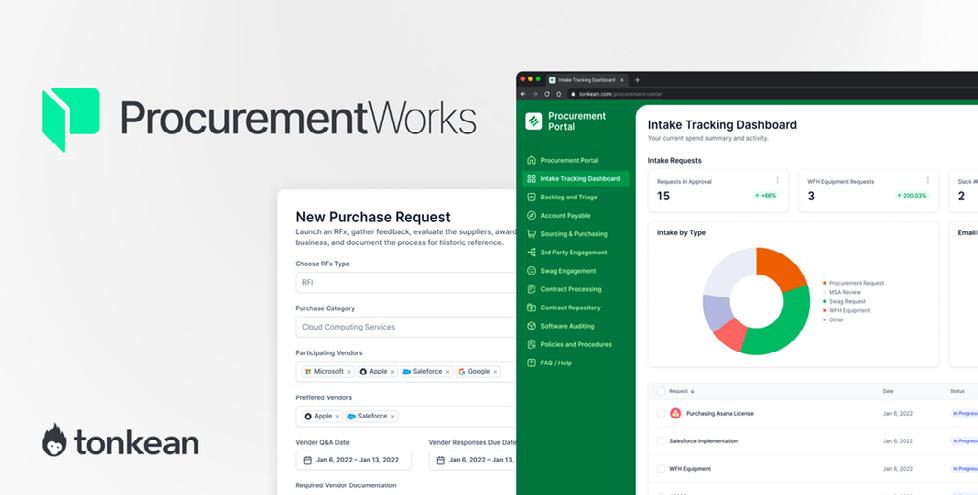Image resolution: width=978 pixels, height=495 pixels.
Task: Click calendar icon in Vender Q&A Date
Action: point(307,460)
